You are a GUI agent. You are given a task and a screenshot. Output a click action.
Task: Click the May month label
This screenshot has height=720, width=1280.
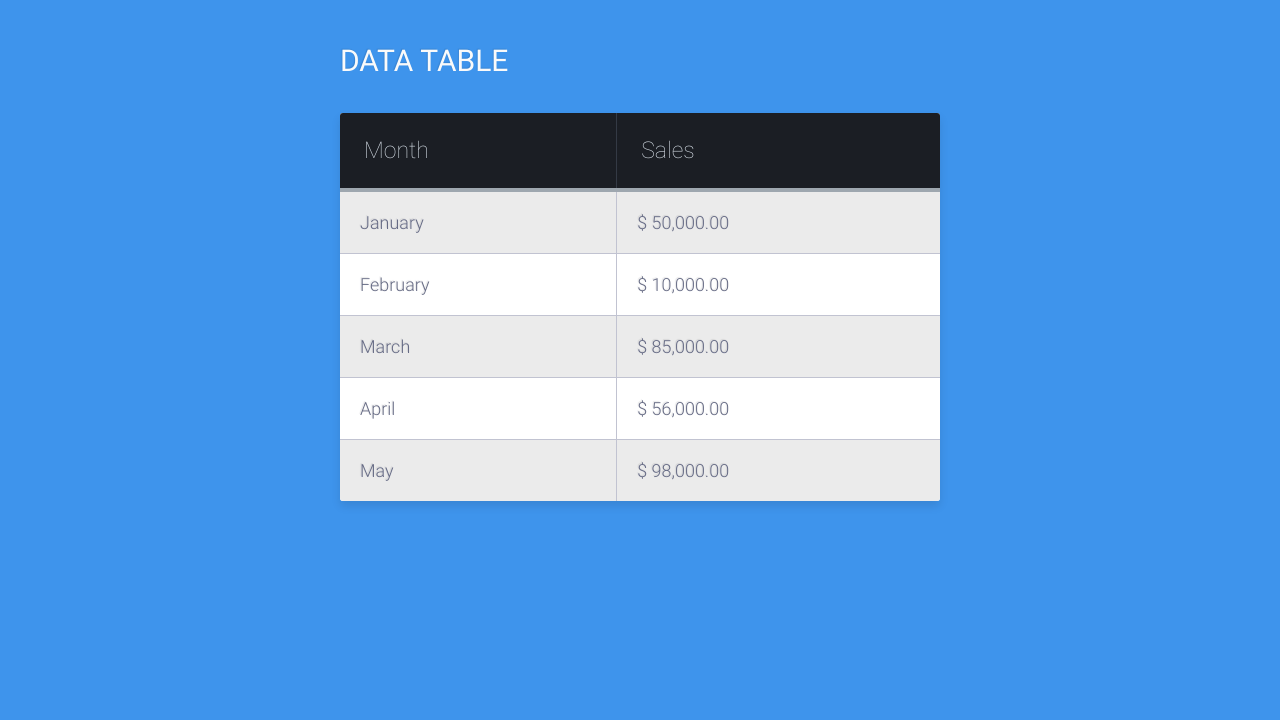click(376, 470)
